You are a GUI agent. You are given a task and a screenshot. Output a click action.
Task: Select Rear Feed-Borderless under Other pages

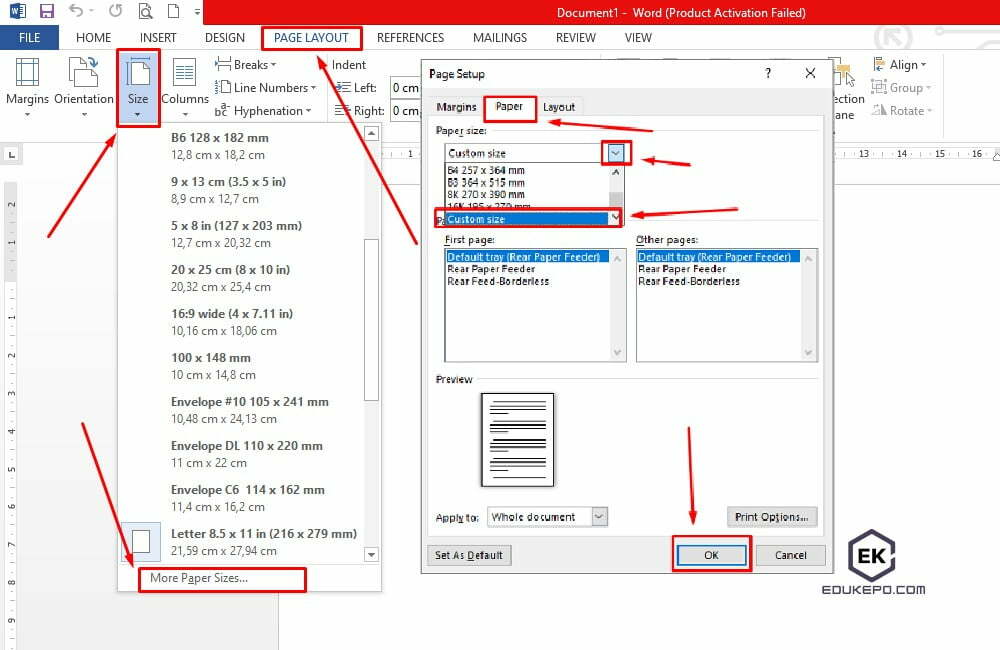[719, 281]
